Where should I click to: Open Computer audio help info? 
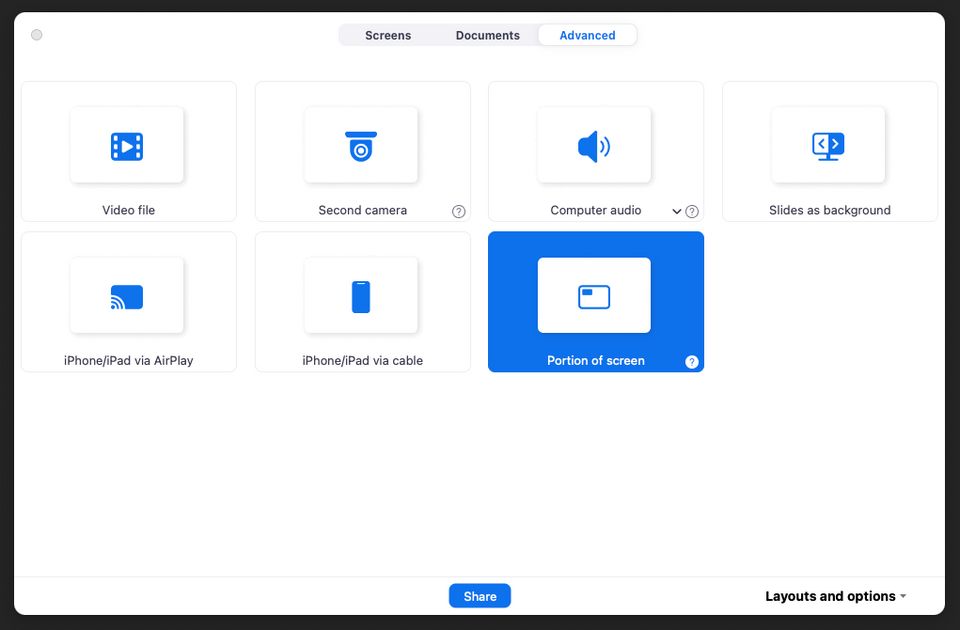click(691, 211)
